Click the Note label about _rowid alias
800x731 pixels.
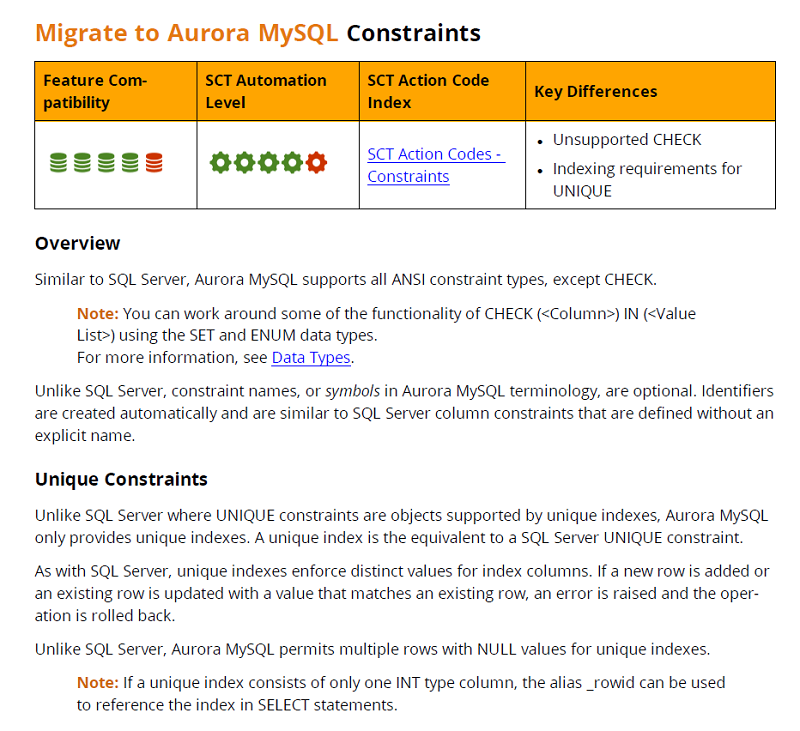click(97, 683)
